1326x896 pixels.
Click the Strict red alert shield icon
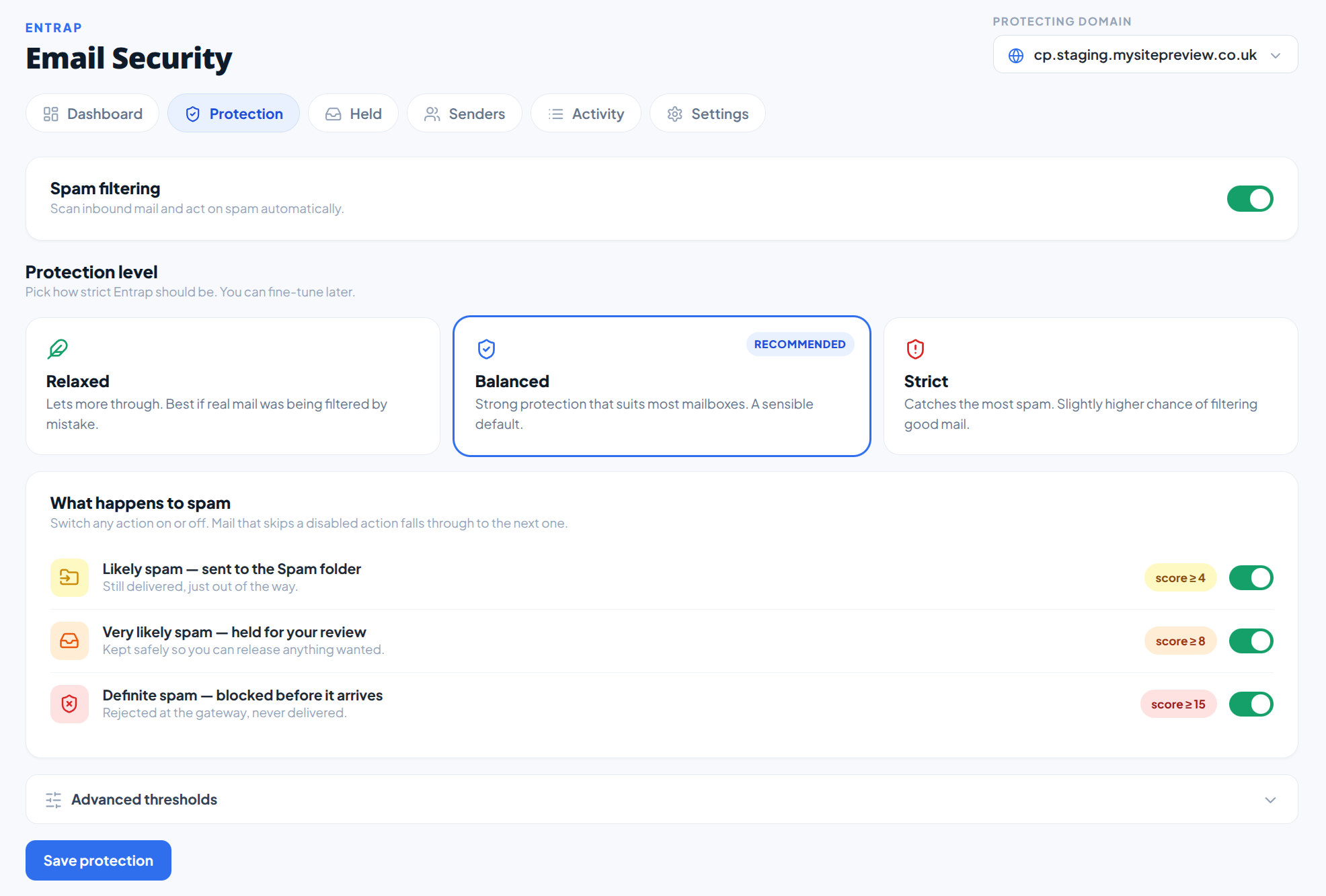pos(915,349)
